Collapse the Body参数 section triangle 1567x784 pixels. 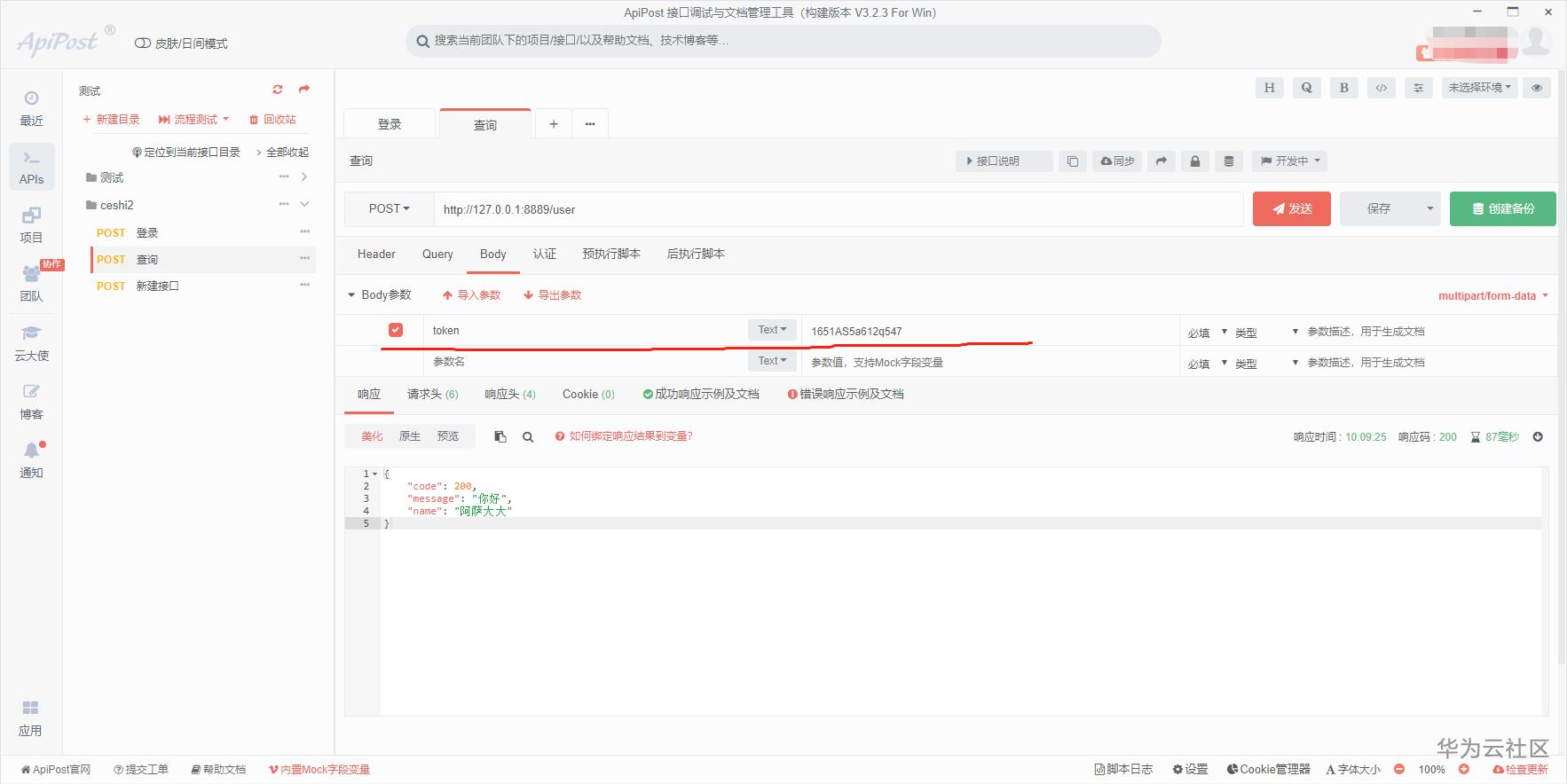(351, 294)
